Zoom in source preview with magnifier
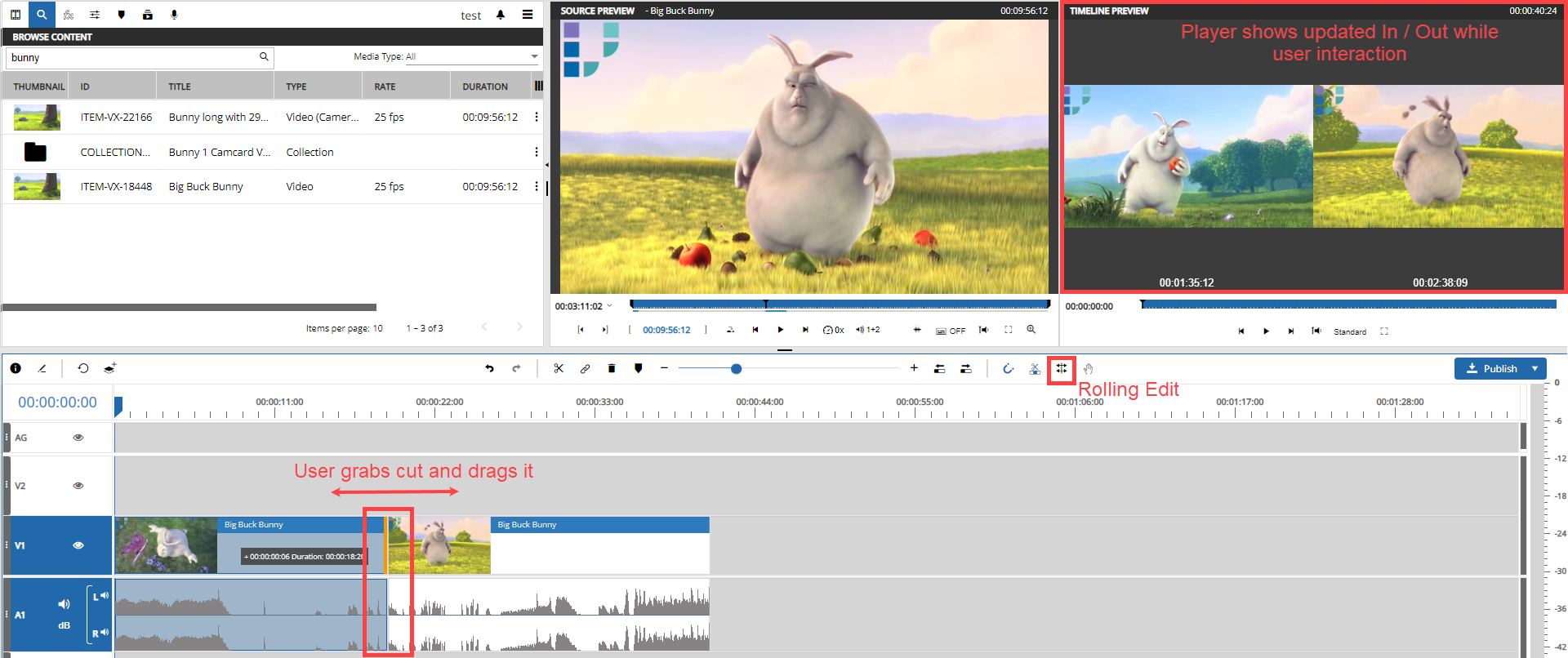 coord(1031,330)
